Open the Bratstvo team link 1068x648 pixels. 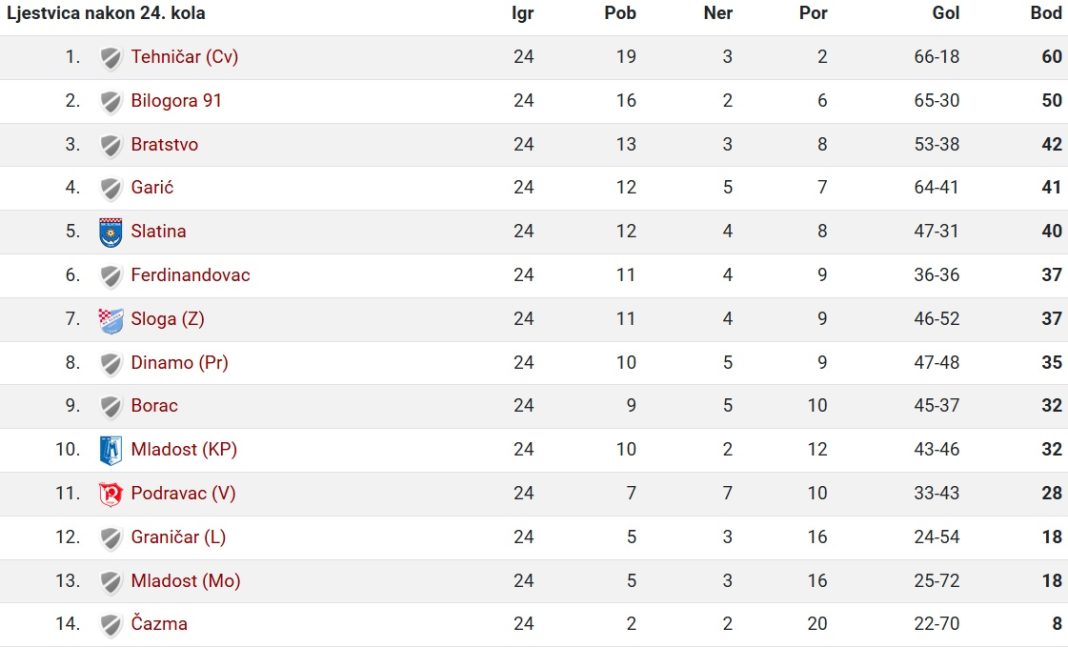click(164, 144)
